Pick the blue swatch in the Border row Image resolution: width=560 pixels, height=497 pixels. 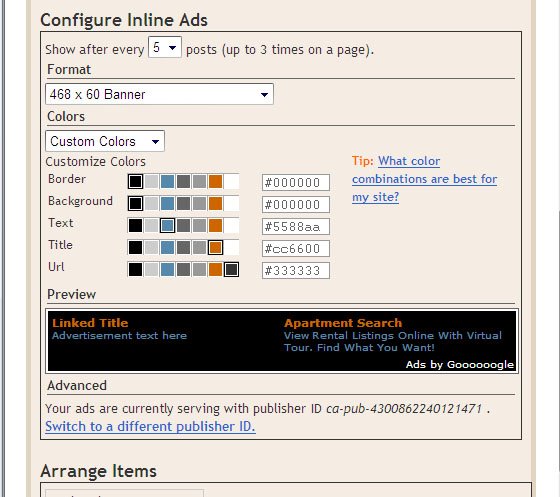pyautogui.click(x=167, y=181)
